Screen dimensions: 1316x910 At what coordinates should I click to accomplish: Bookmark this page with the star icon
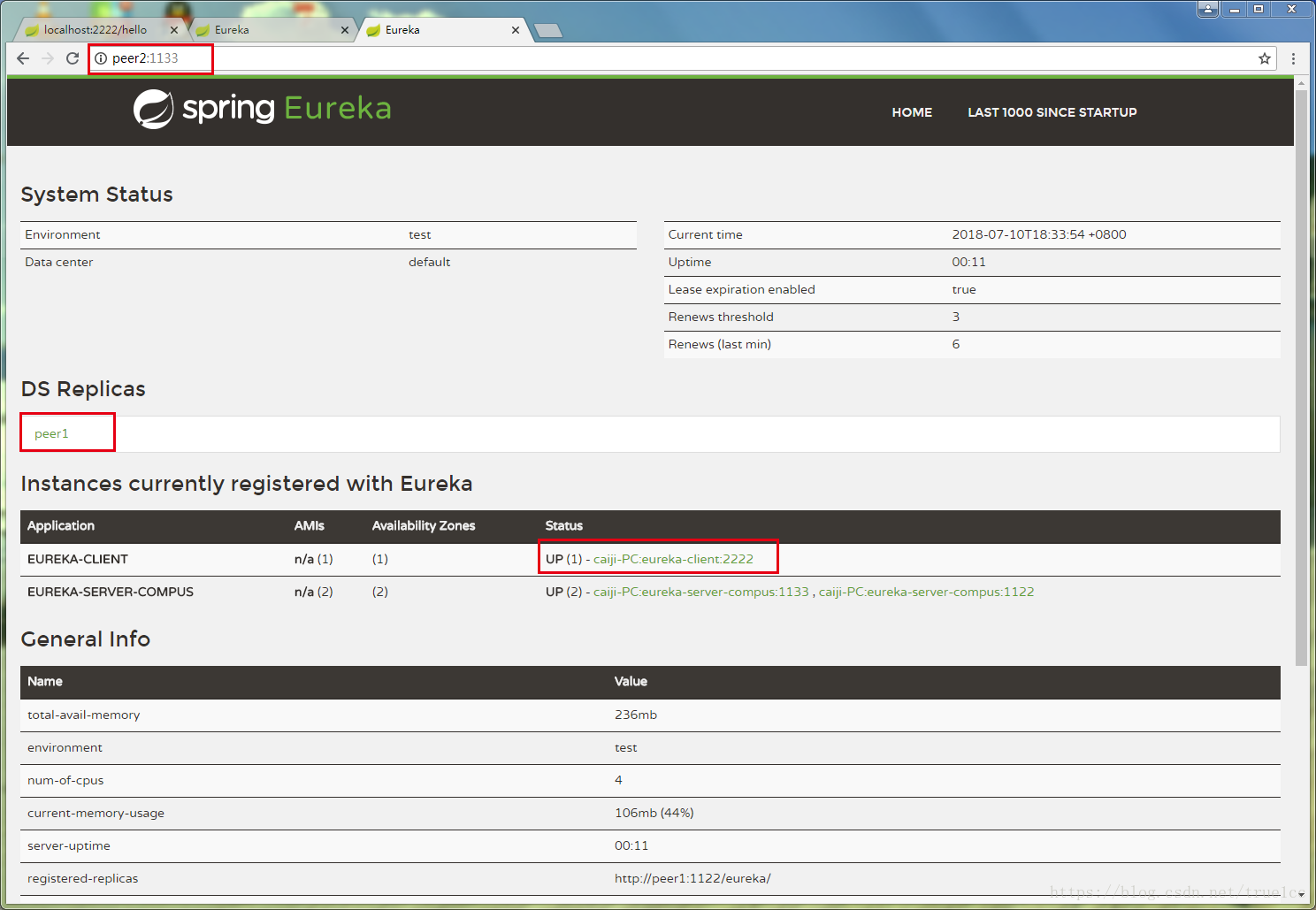(1265, 58)
